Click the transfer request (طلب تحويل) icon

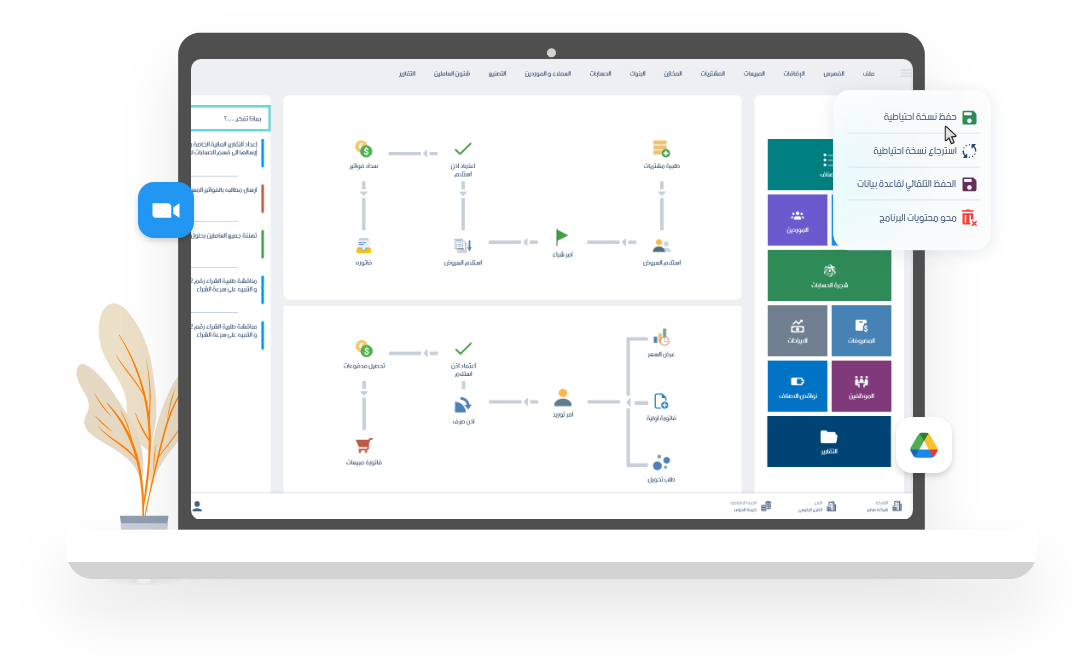660,462
